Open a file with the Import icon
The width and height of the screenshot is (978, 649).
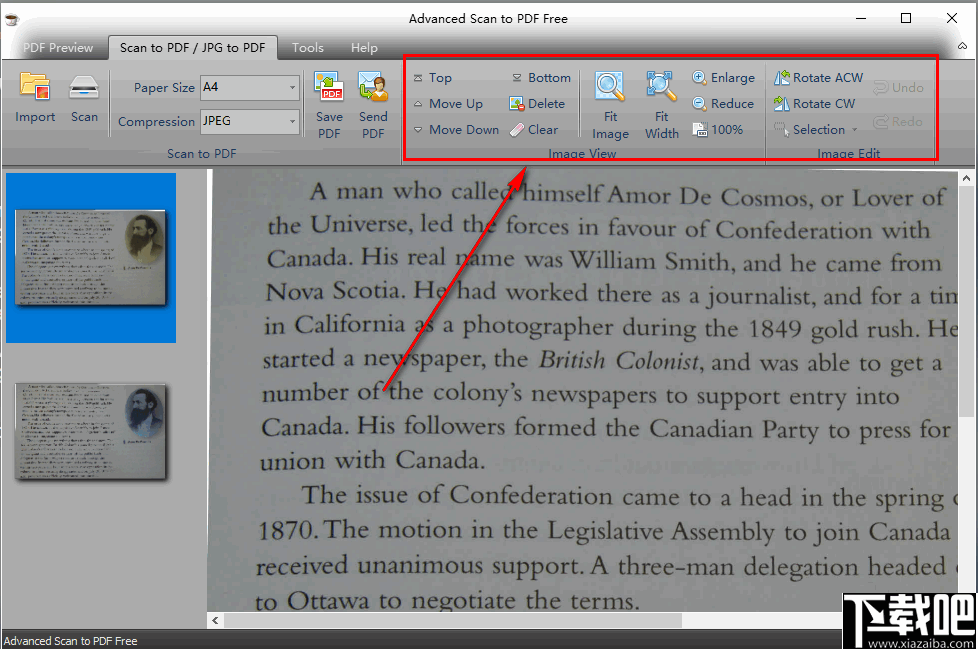click(x=34, y=100)
